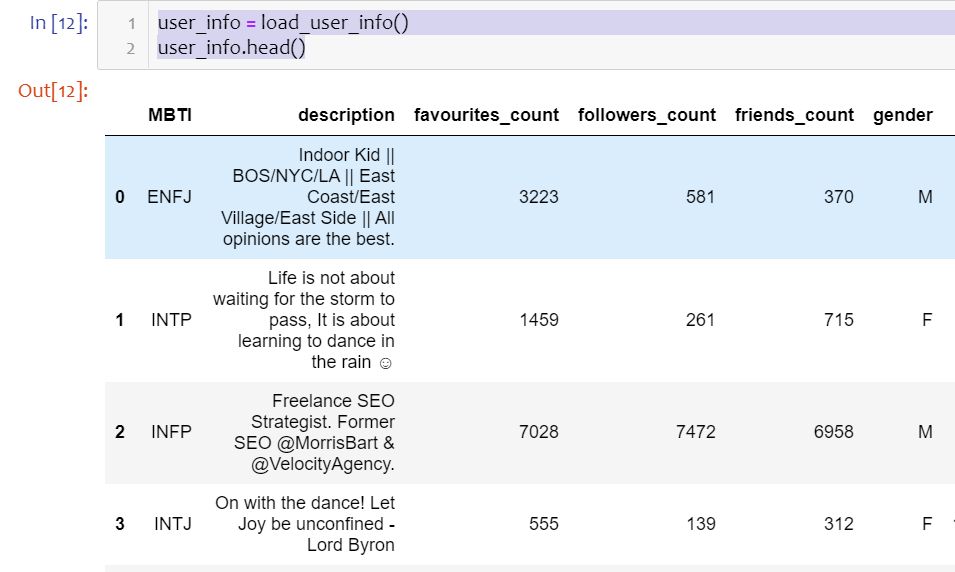This screenshot has width=955, height=572.
Task: Click code line user_info = load_user_info()
Action: pyautogui.click(x=283, y=23)
